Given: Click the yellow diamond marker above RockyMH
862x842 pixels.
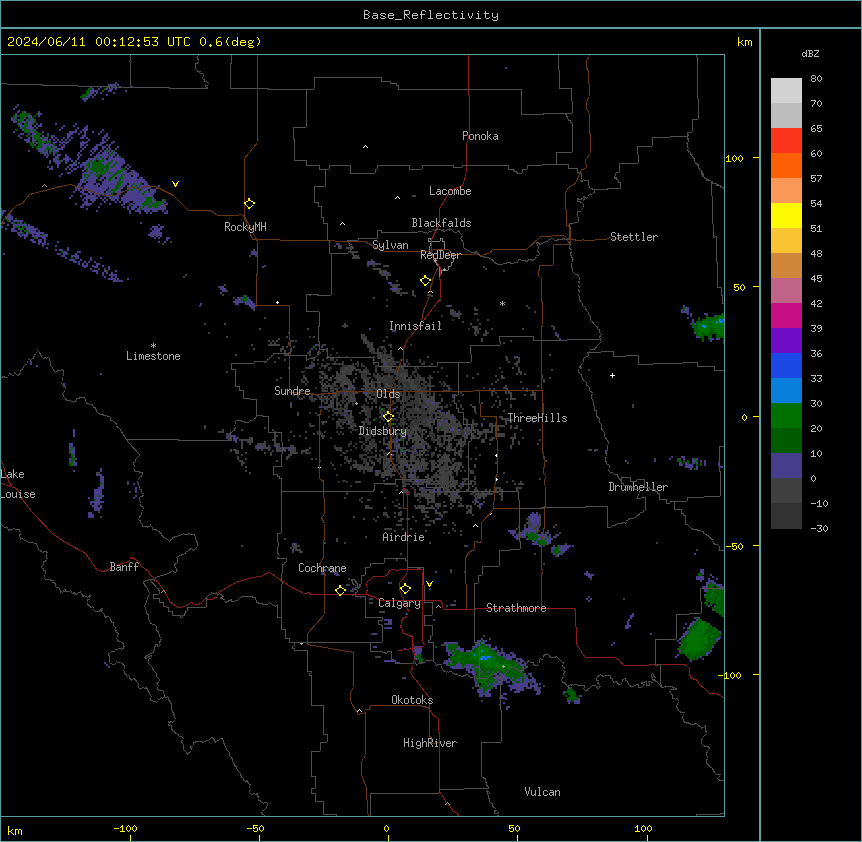Looking at the screenshot, I should tap(249, 204).
